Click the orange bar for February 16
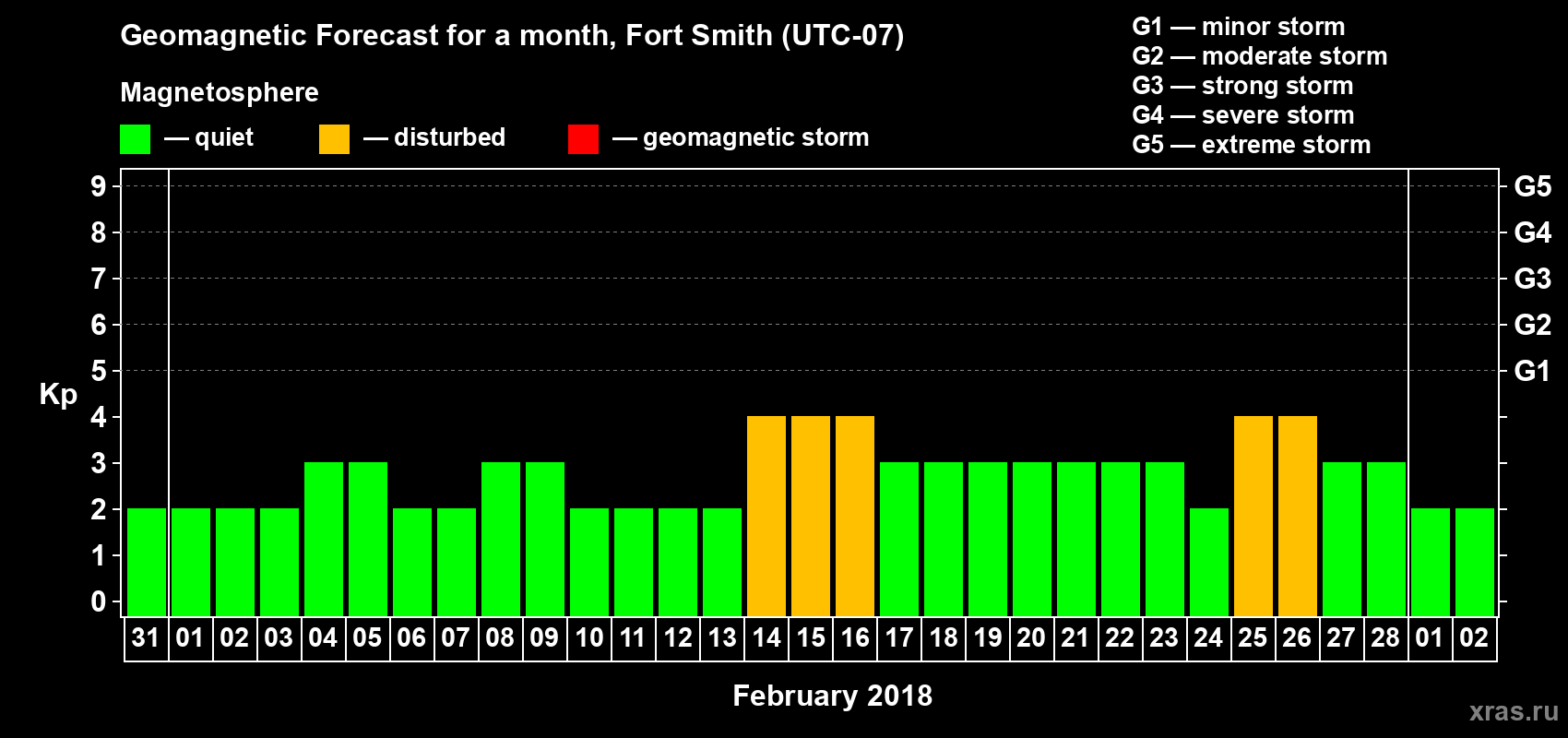 855,517
